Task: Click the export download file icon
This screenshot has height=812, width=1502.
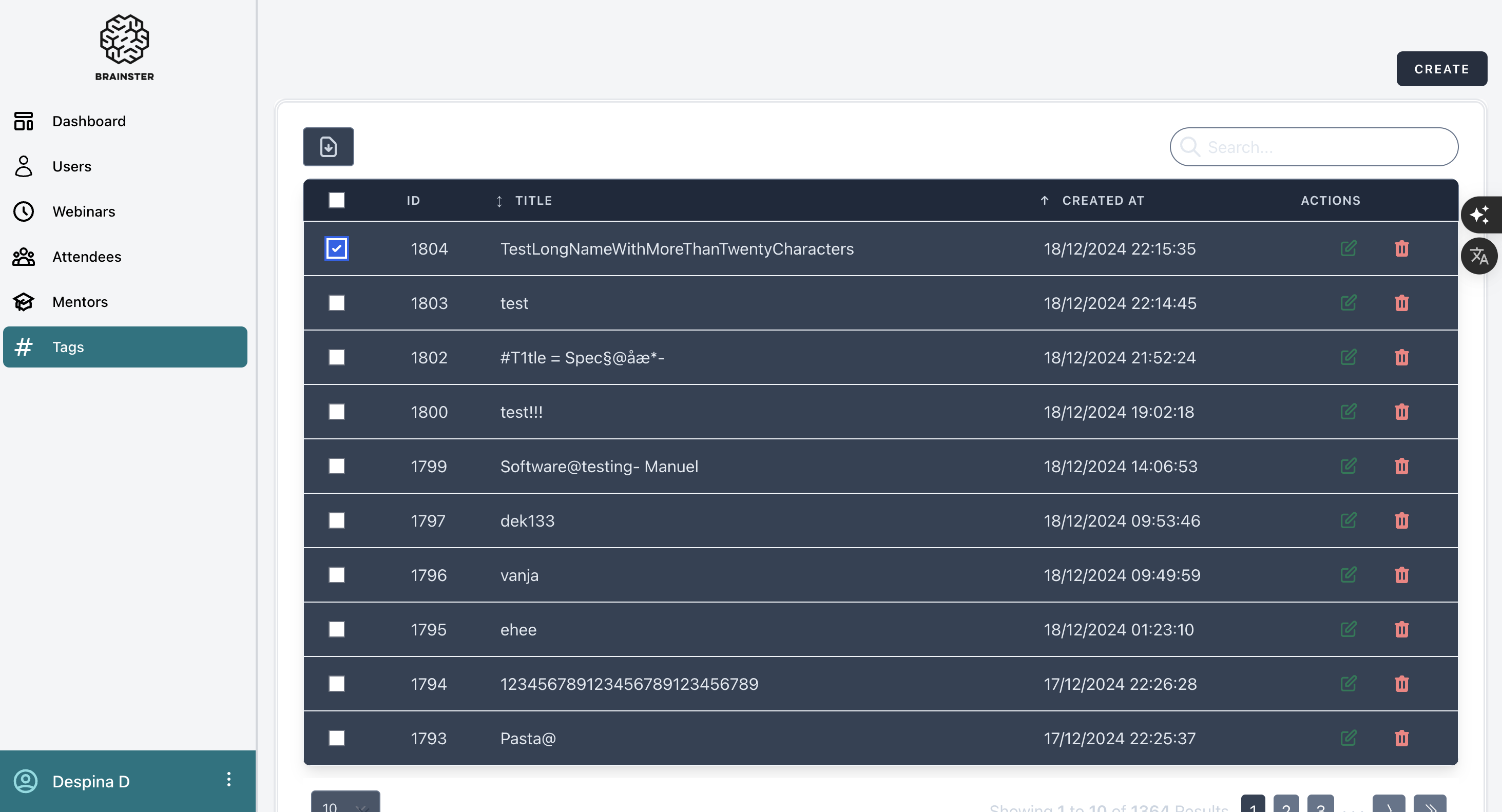Action: 328,147
